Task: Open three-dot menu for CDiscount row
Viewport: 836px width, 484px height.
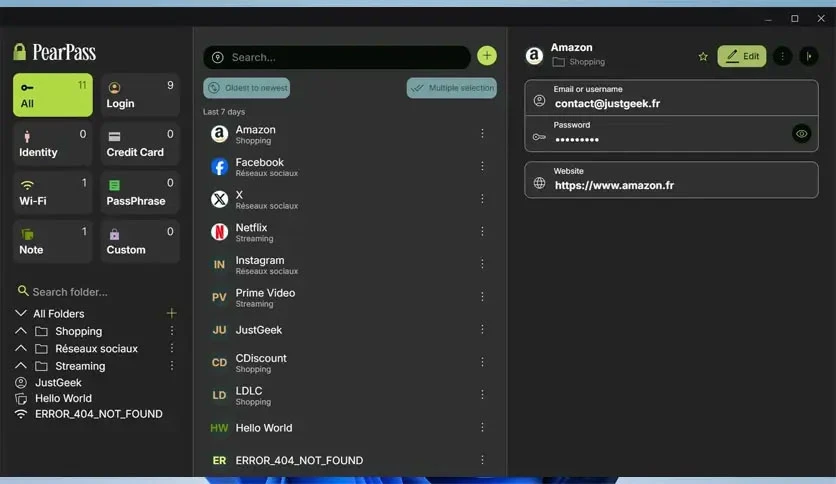Action: tap(482, 362)
